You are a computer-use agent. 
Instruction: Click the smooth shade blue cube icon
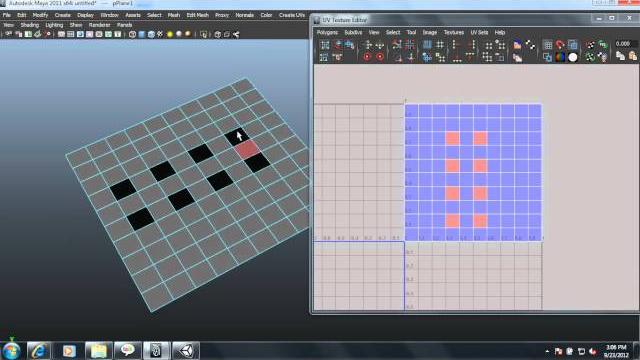click(142, 35)
